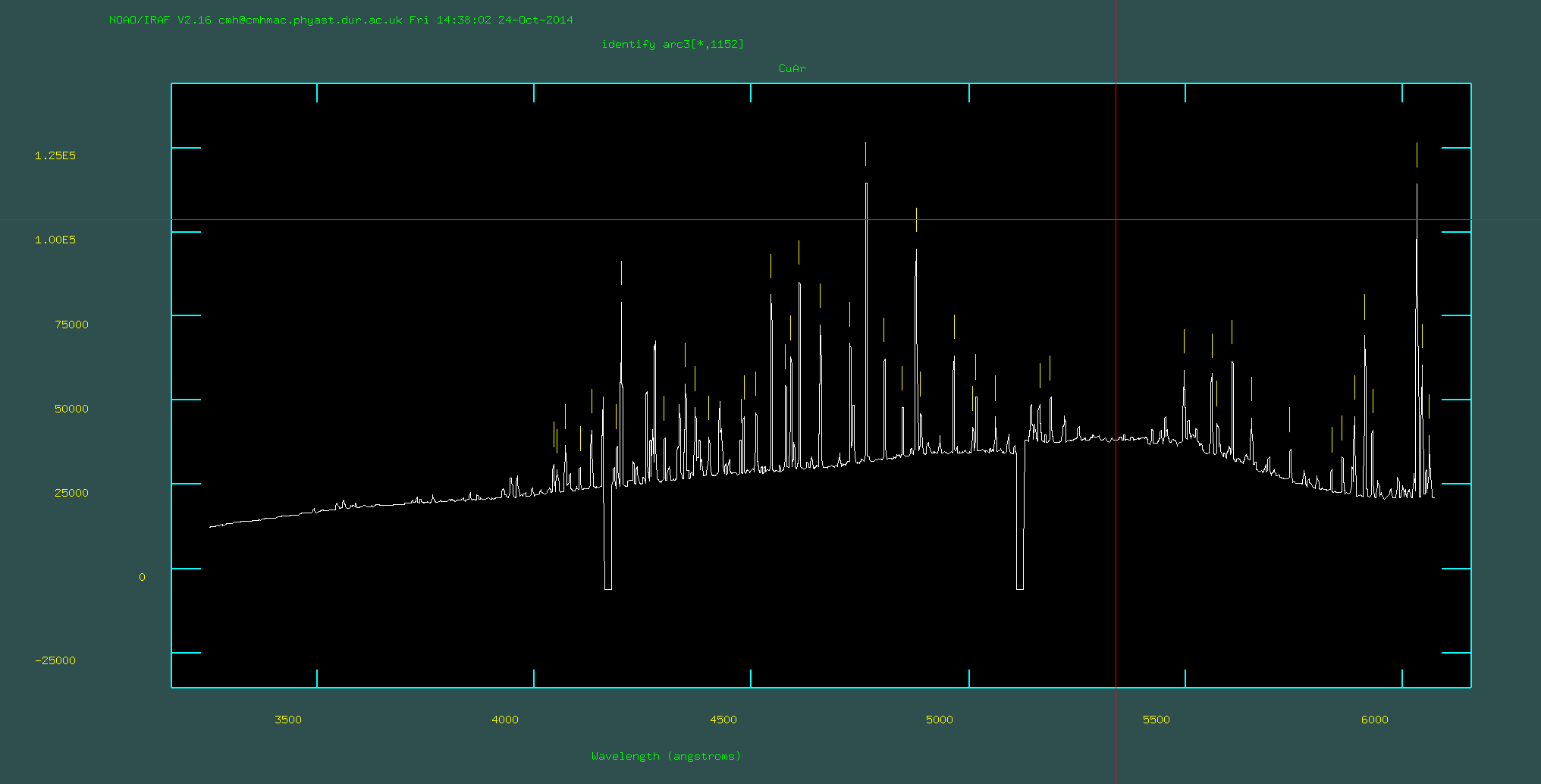
Task: Click the 1.25E5 y-axis tick label
Action: 55,155
